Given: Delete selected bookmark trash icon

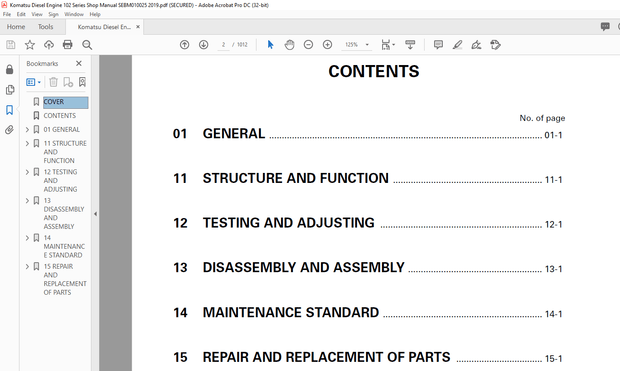Looking at the screenshot, I should click(x=53, y=82).
